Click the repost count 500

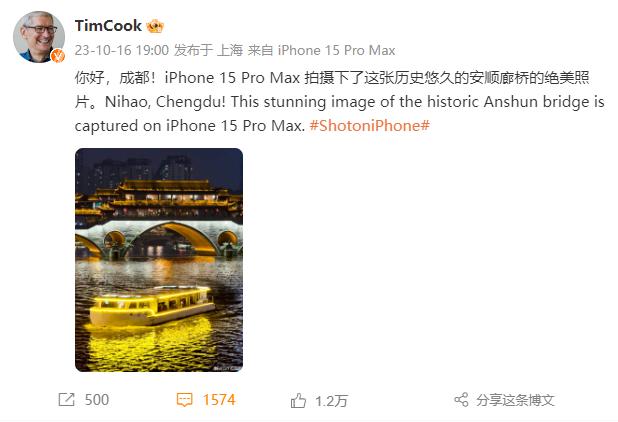97,400
